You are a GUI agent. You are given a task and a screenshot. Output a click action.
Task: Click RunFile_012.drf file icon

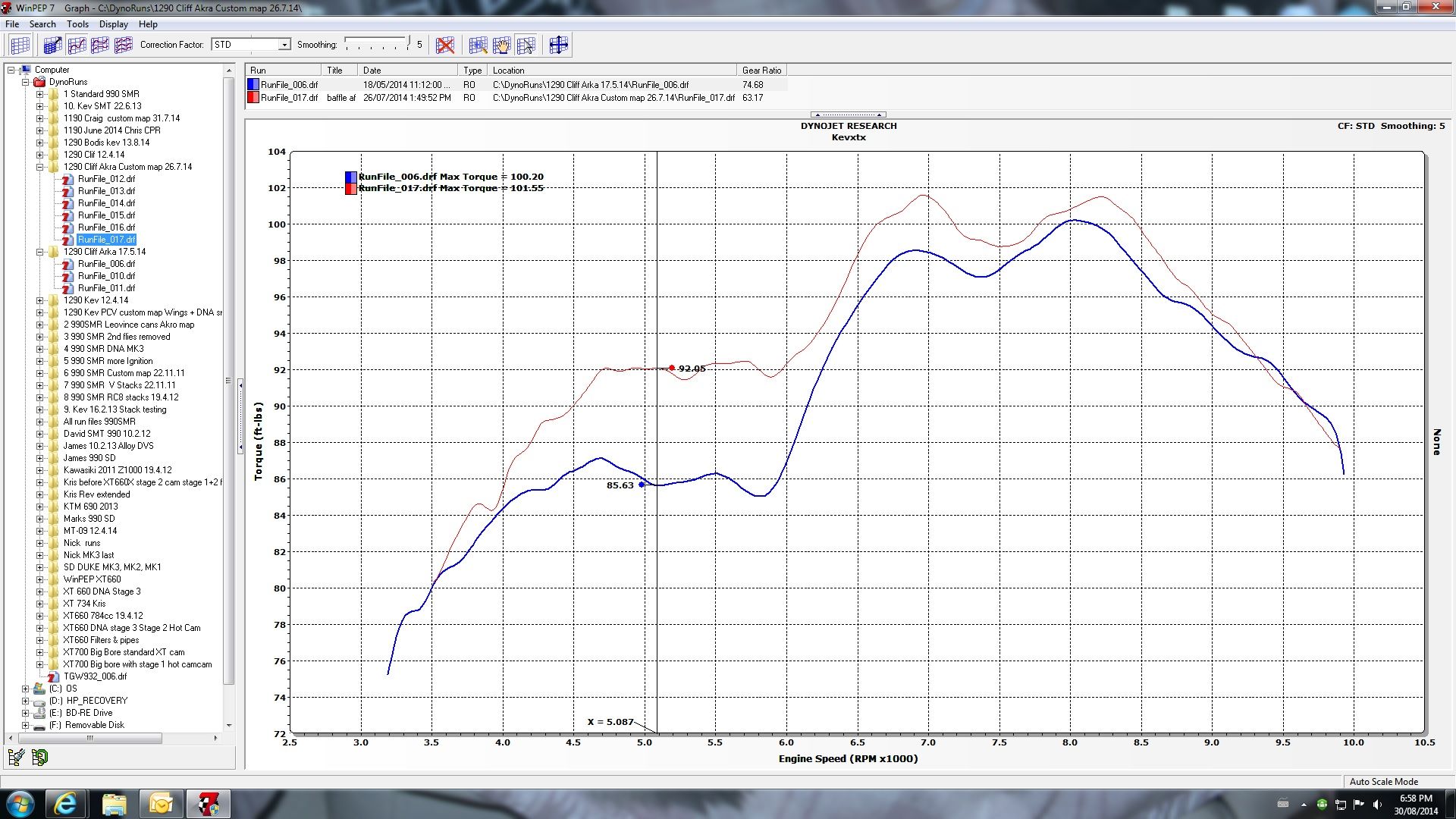click(68, 179)
